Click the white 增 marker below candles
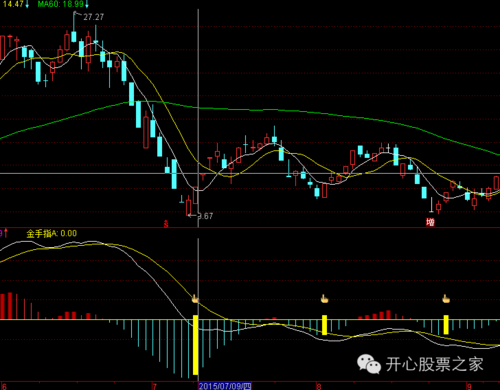 pos(430,222)
